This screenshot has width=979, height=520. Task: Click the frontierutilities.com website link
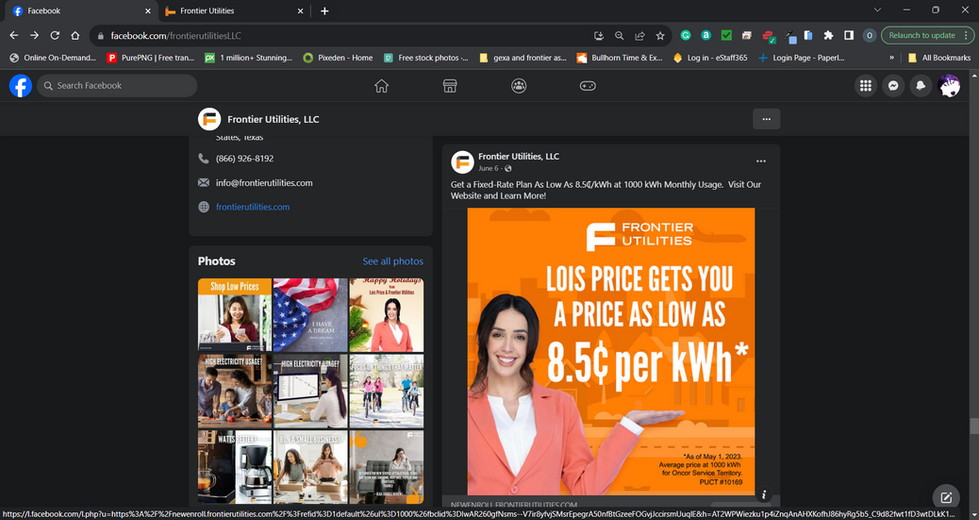(252, 207)
